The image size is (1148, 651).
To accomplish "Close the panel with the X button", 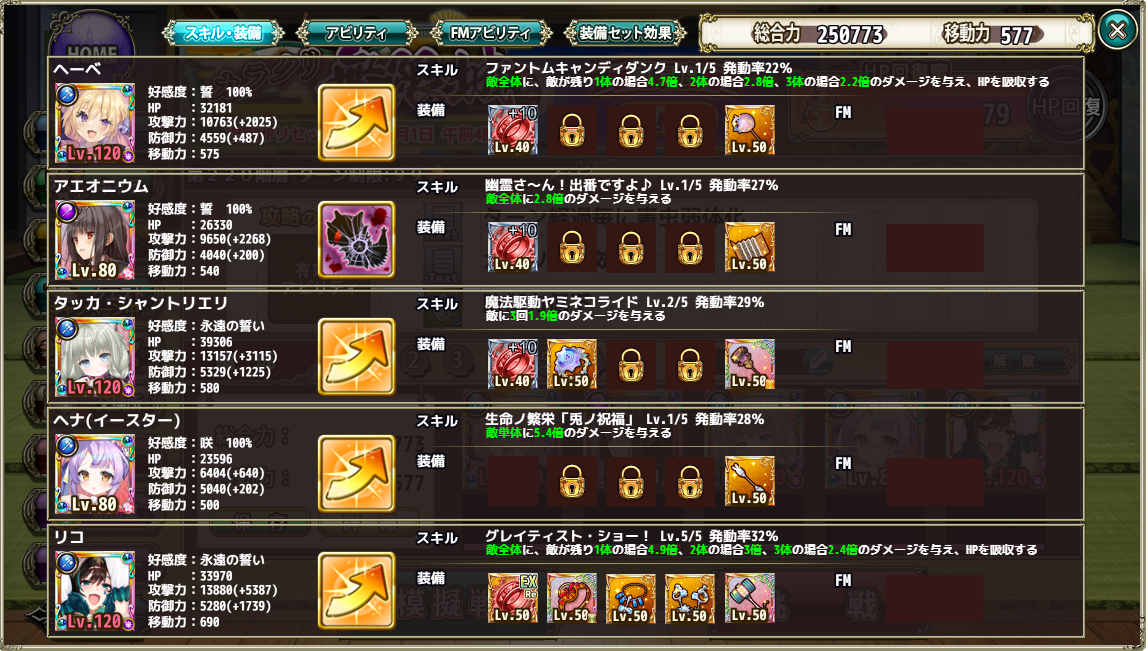I will pos(1117,30).
